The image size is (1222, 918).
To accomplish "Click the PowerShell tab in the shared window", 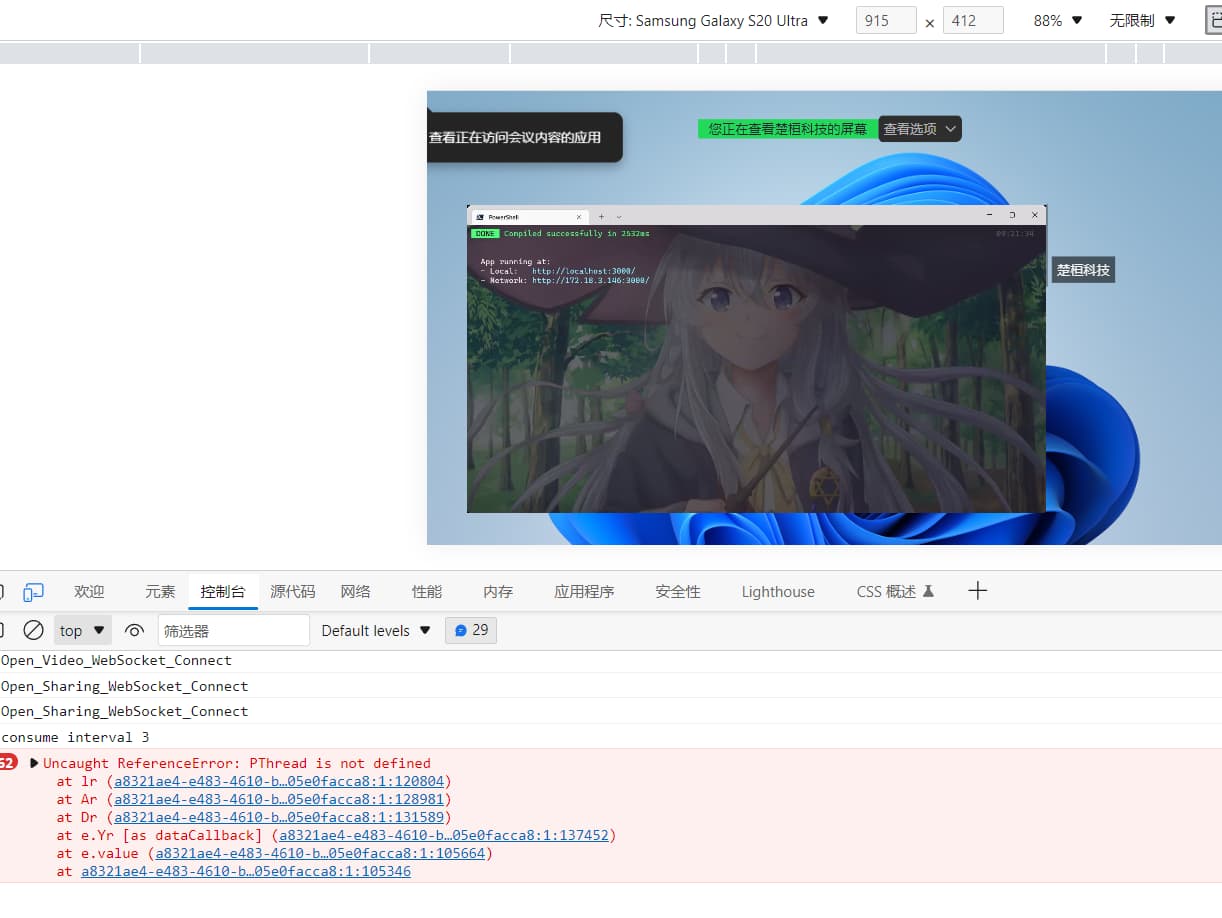I will coord(529,216).
